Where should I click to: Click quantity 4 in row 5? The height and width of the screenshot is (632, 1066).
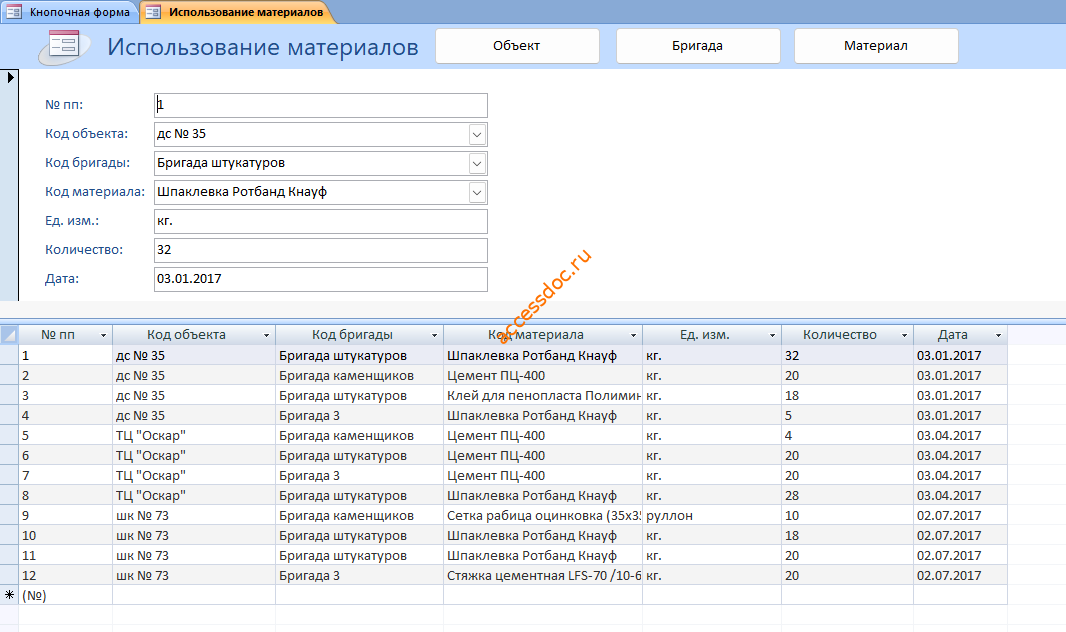click(847, 436)
